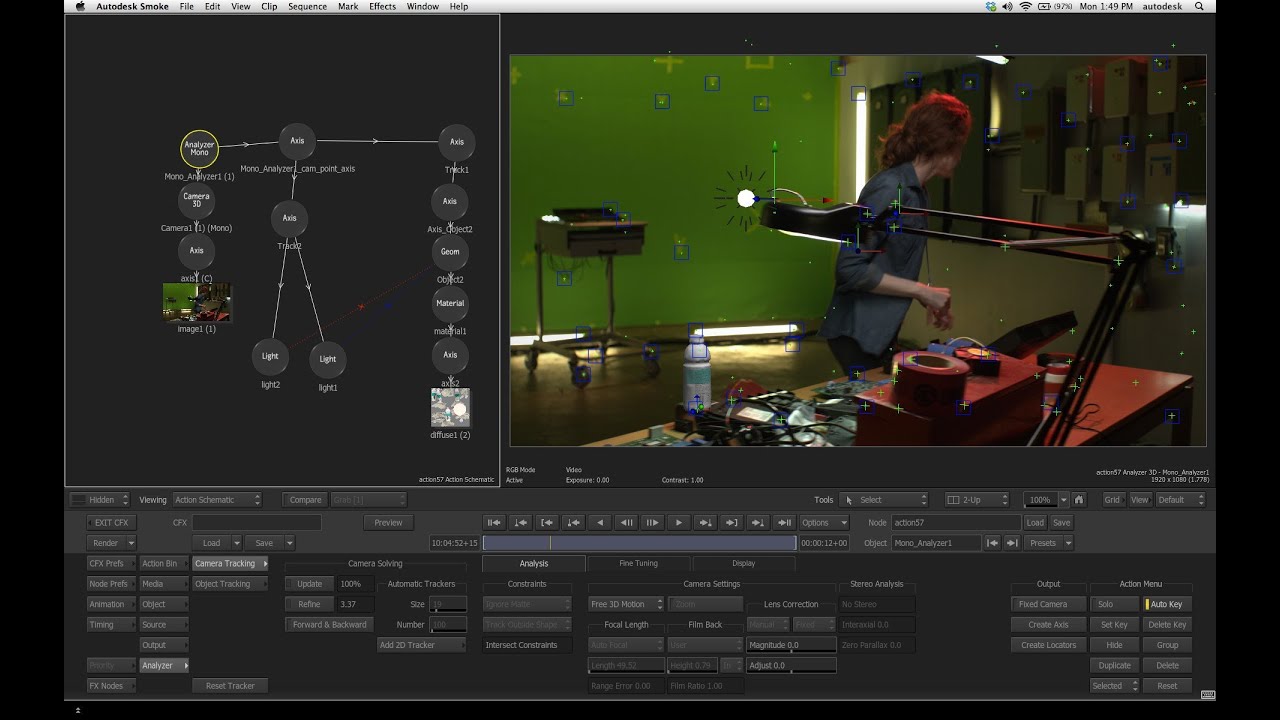Image resolution: width=1280 pixels, height=720 pixels.
Task: Open the Effects menu
Action: [x=382, y=6]
